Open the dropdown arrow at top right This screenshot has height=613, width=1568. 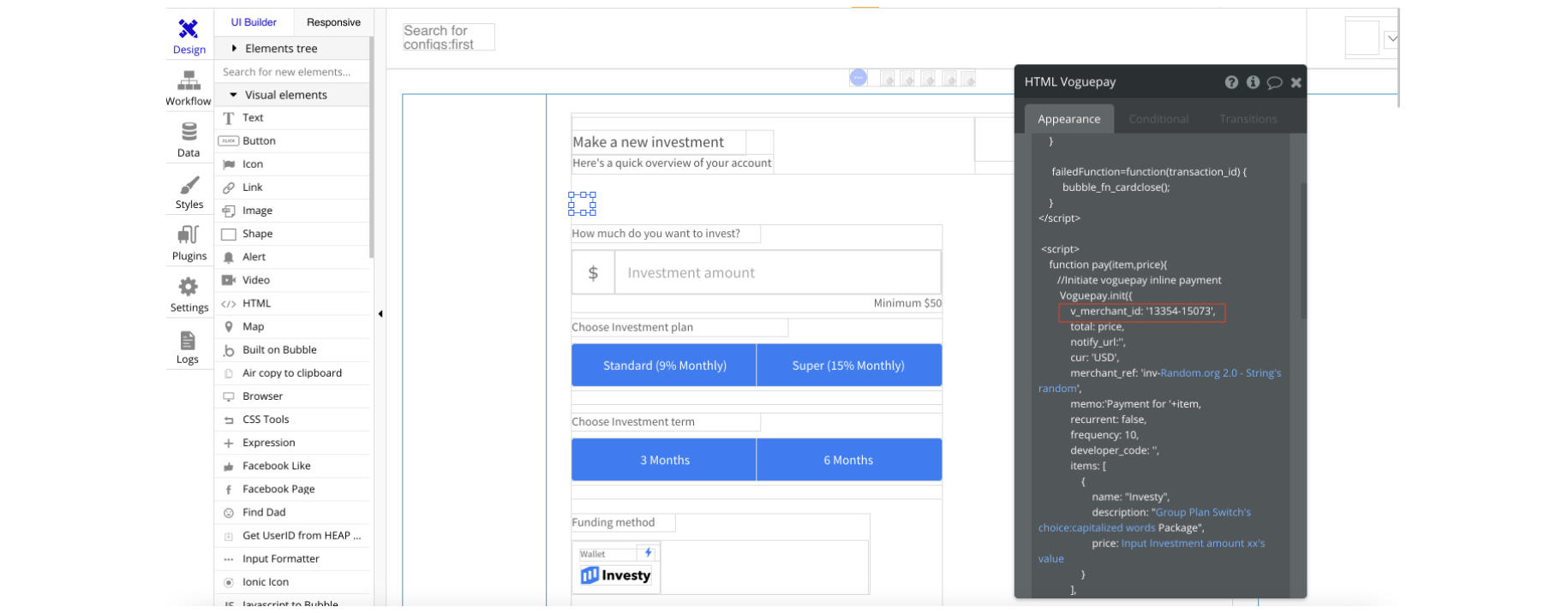coord(1392,39)
